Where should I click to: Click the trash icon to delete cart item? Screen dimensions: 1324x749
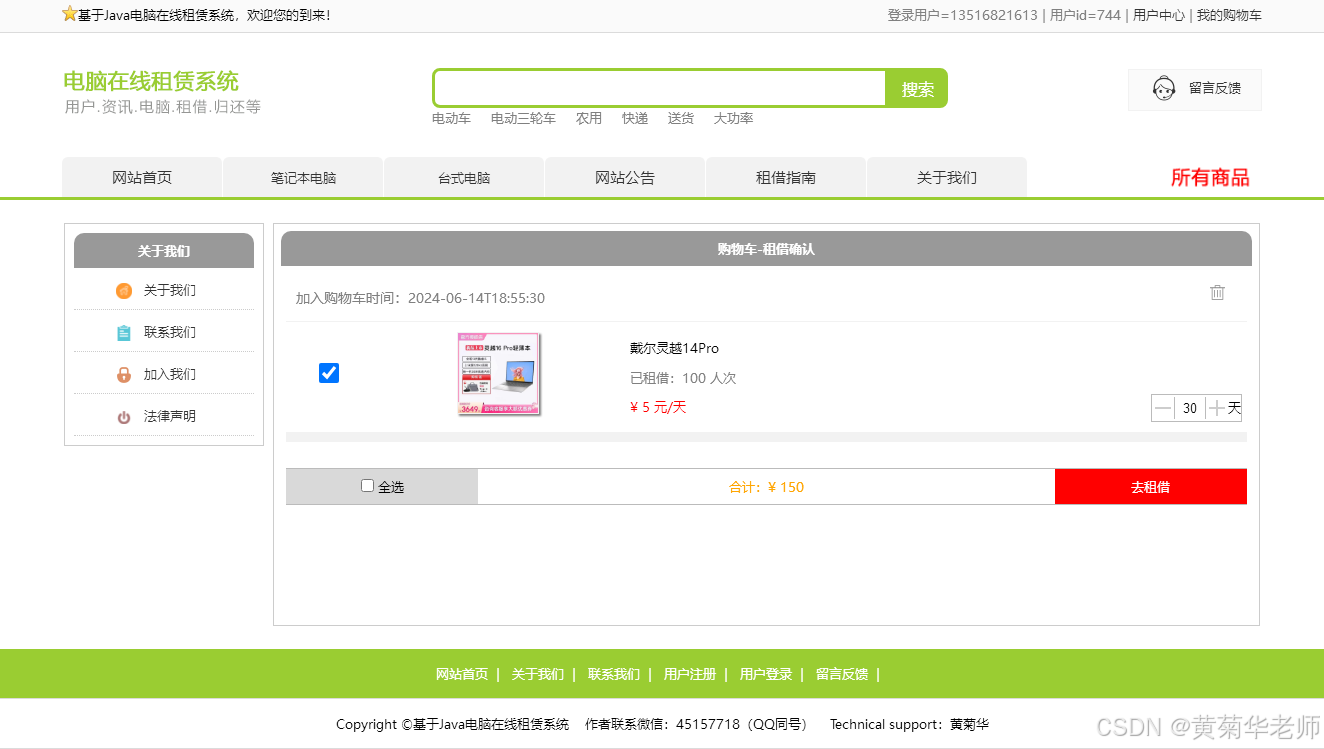point(1217,293)
